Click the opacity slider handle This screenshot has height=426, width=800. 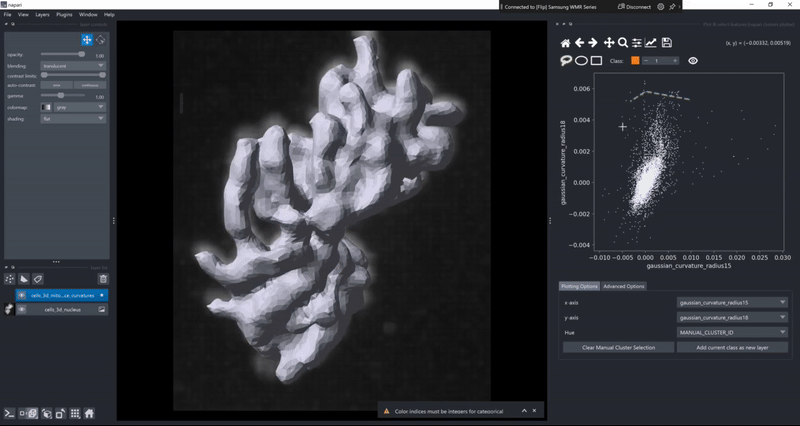pos(81,54)
